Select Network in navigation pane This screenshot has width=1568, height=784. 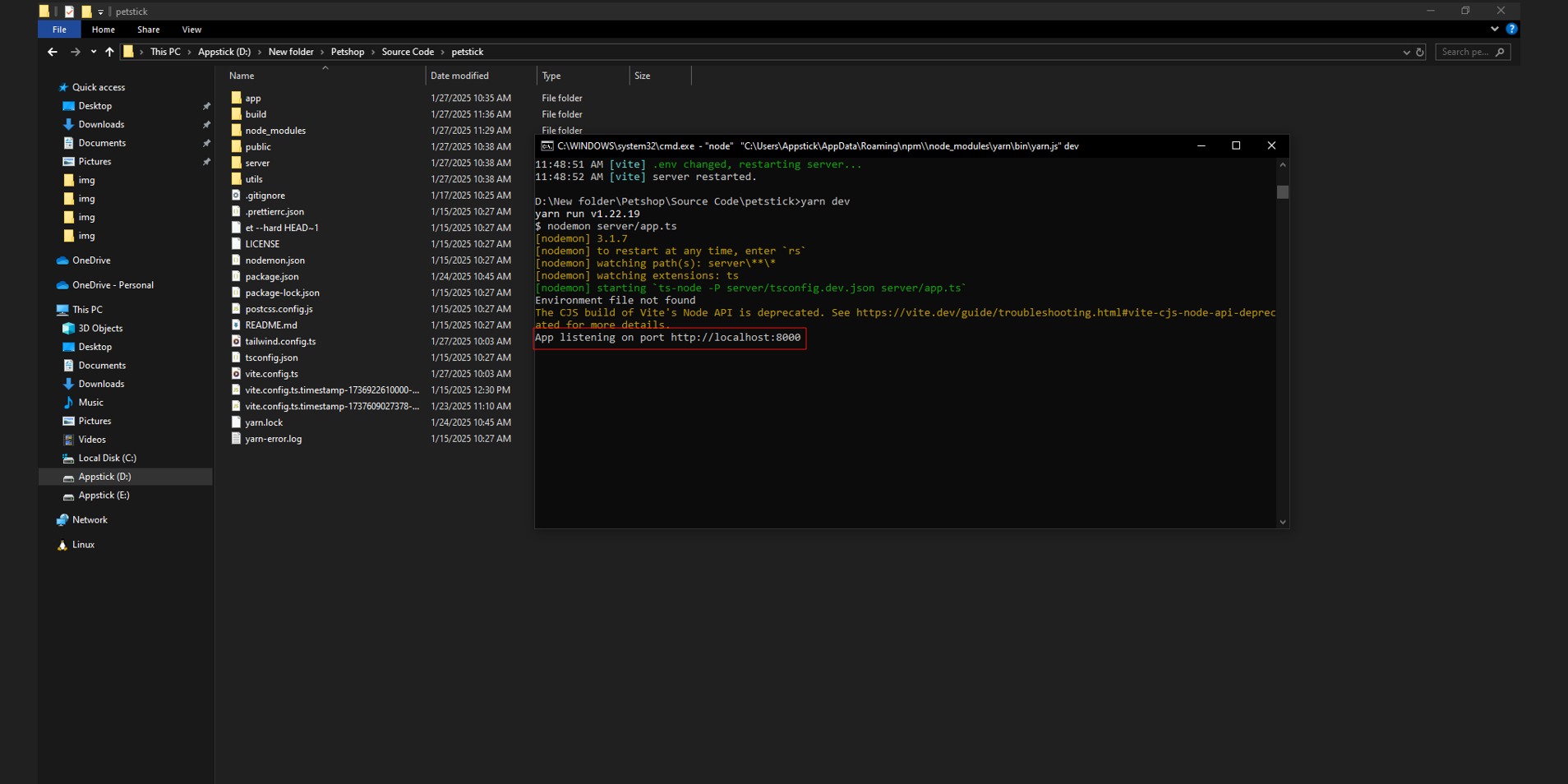[90, 520]
